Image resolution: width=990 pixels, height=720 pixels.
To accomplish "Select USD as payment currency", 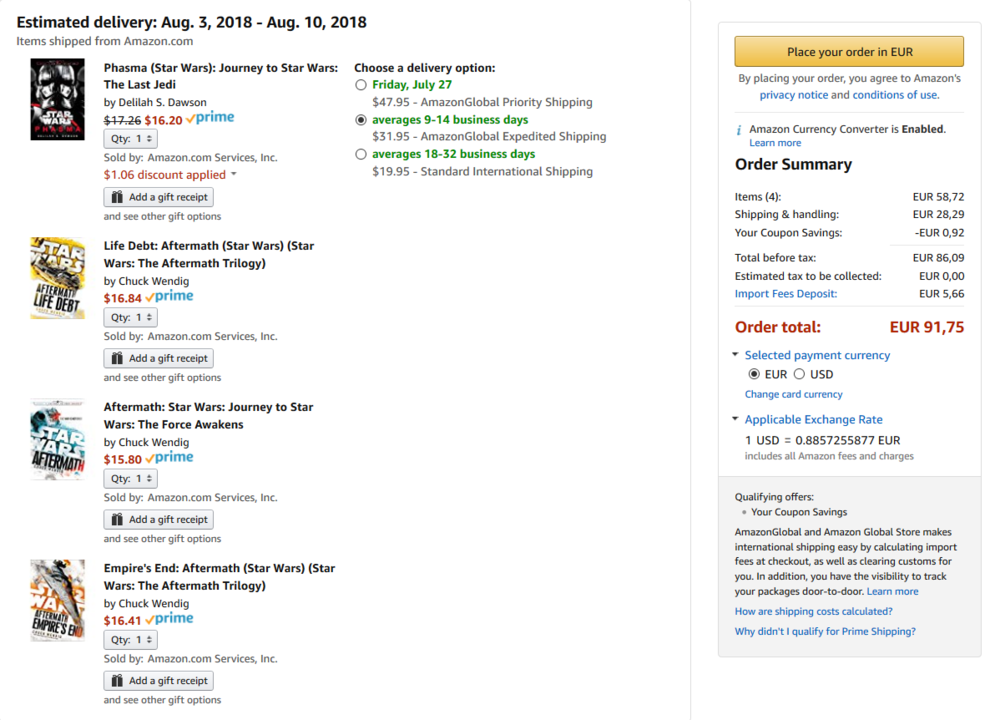I will (x=799, y=374).
